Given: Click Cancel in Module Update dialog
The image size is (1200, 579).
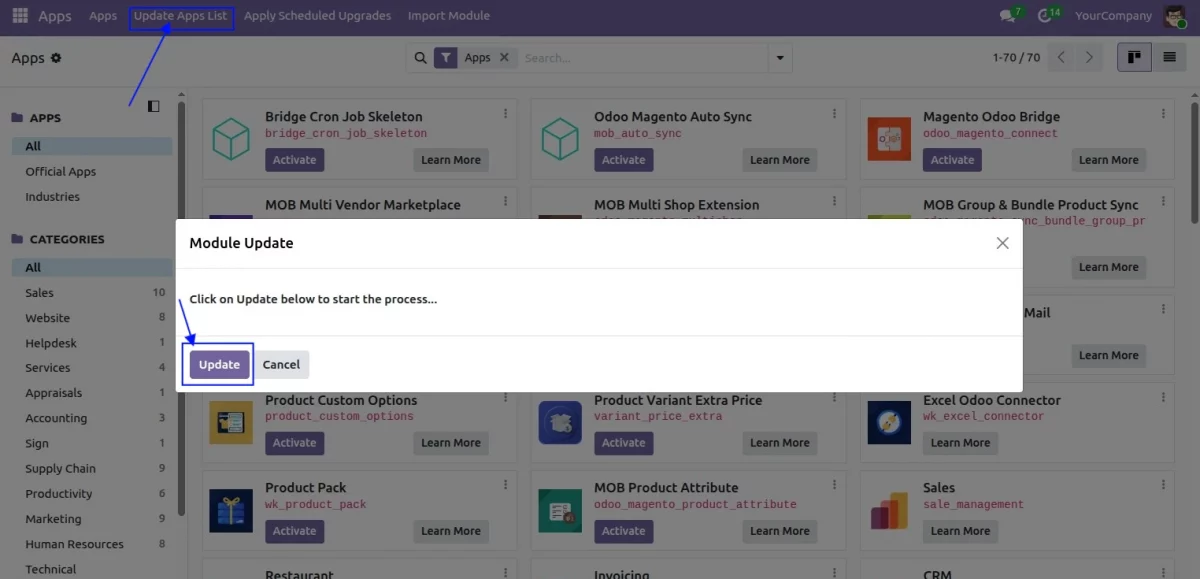Looking at the screenshot, I should tap(281, 365).
